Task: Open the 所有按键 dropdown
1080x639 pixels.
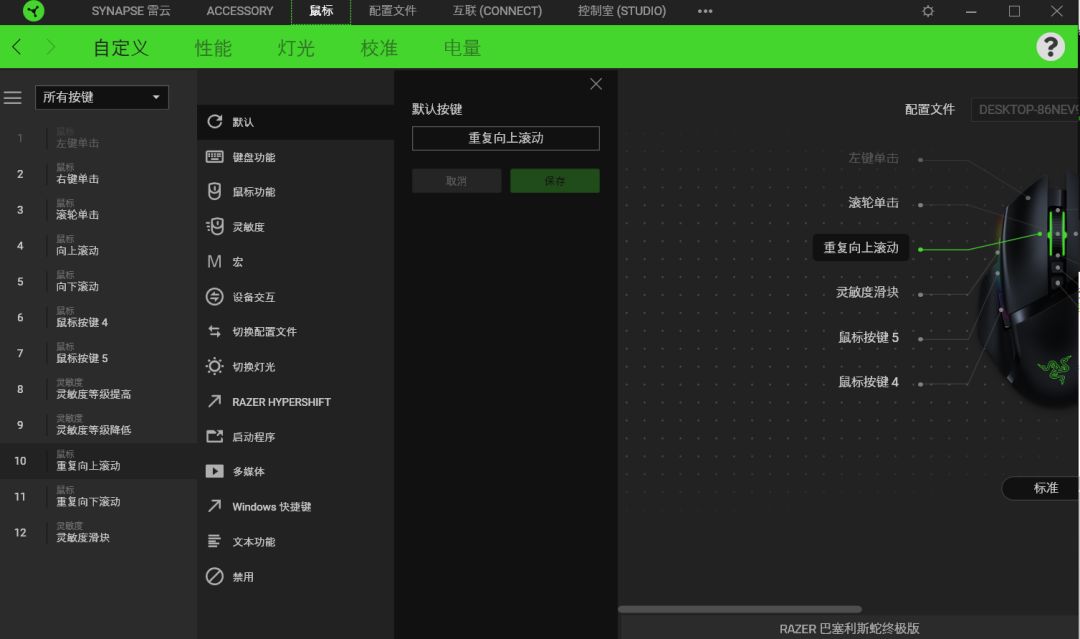Action: pyautogui.click(x=102, y=97)
